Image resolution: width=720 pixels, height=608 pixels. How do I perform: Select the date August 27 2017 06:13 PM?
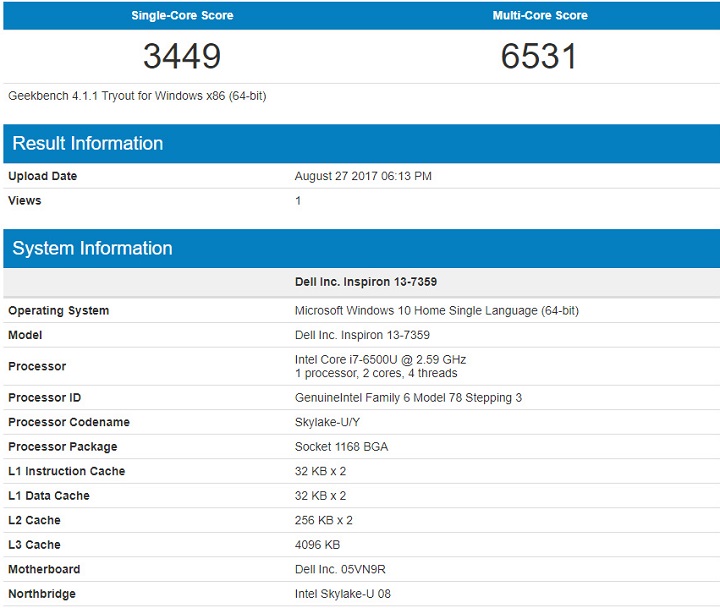point(363,176)
